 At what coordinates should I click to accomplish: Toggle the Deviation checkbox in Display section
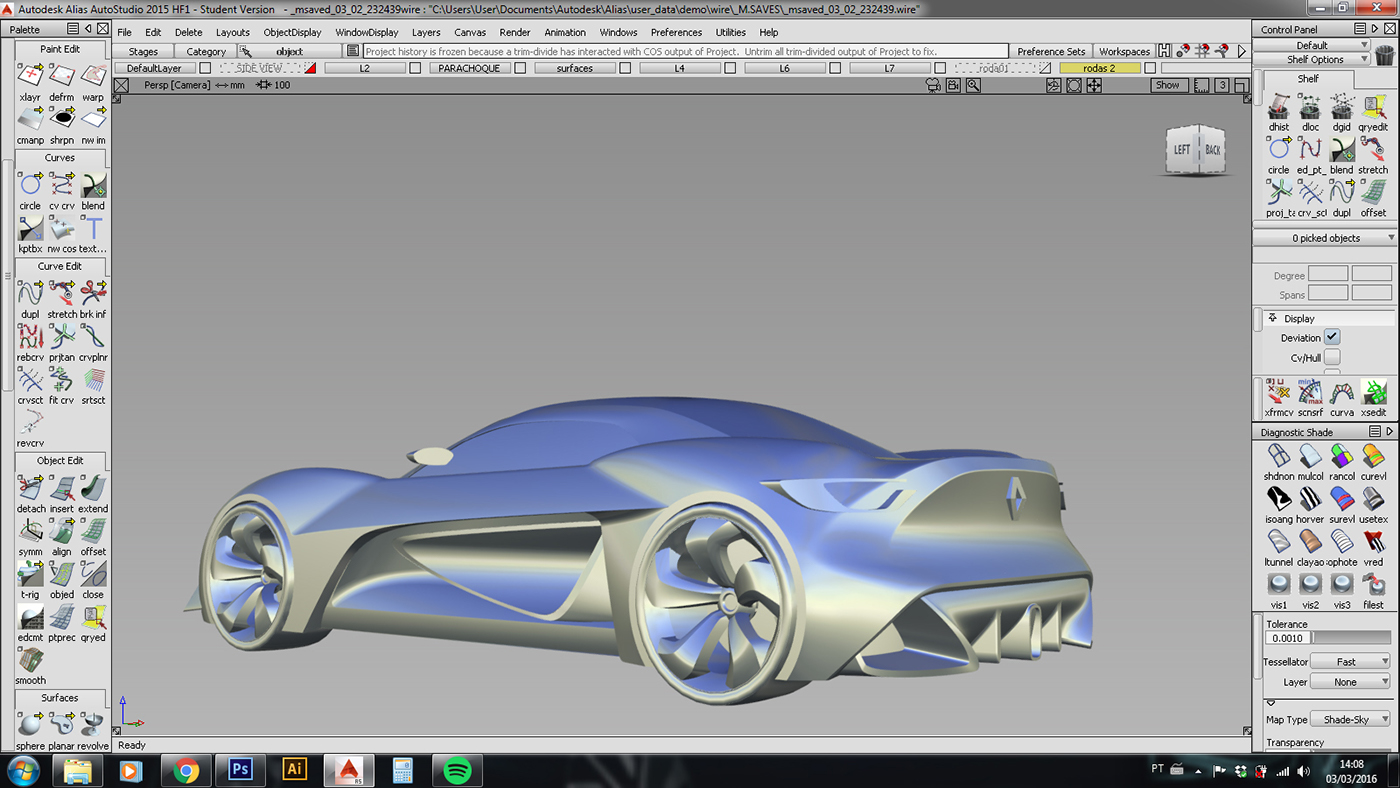click(1332, 337)
